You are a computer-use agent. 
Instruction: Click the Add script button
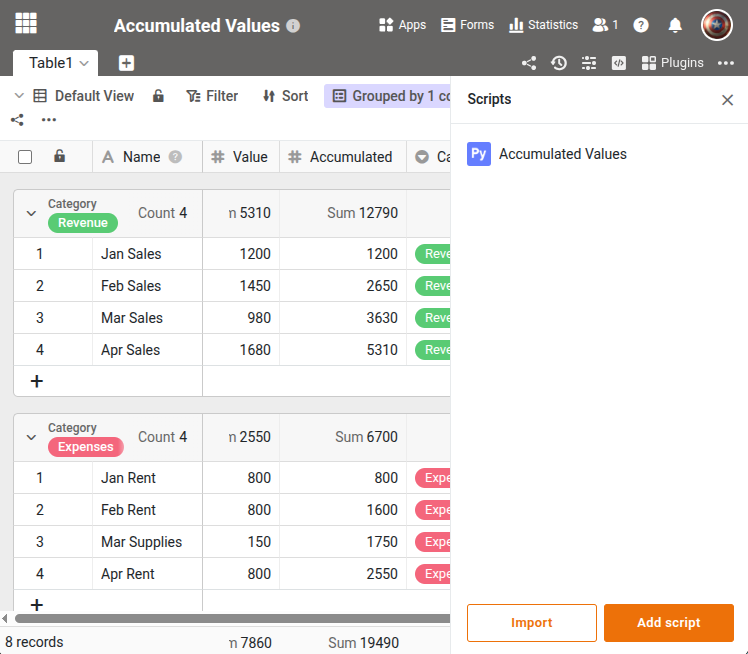coord(668,623)
